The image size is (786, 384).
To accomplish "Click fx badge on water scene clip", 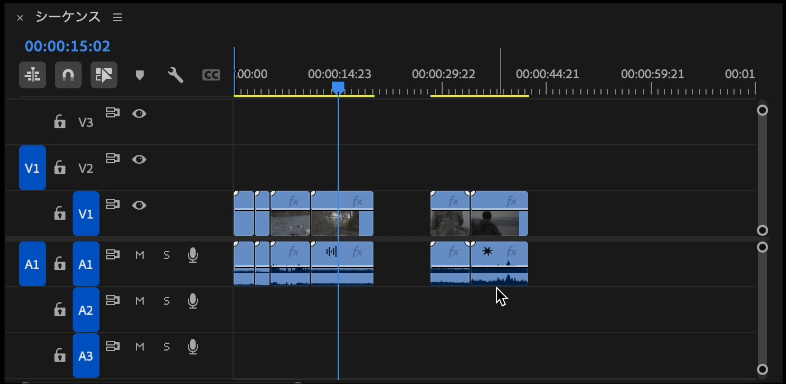I will pos(294,202).
